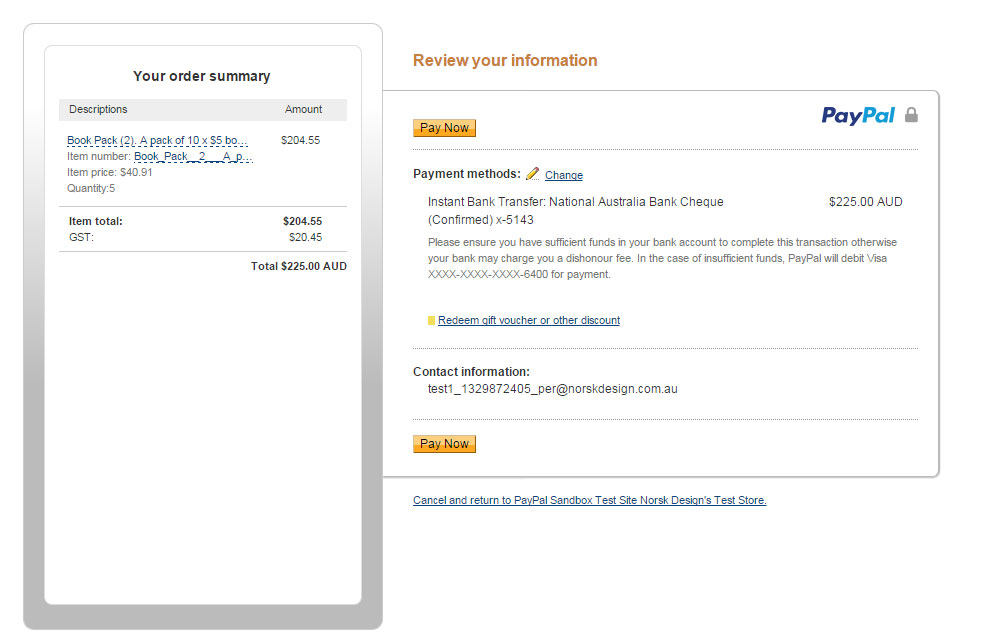Click the bottom Pay Now button
Screen dimensions: 982x642
[x=444, y=444]
